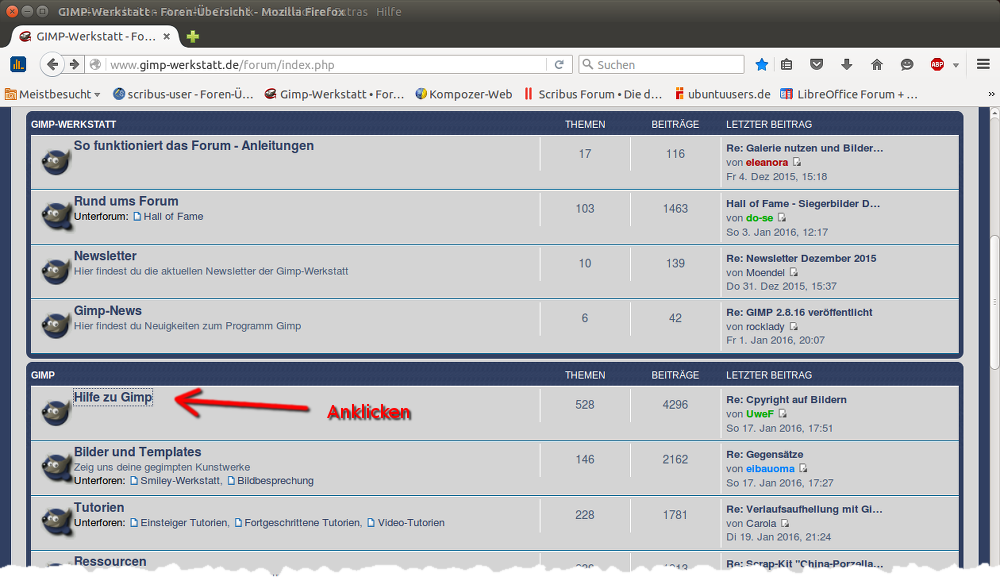This screenshot has width=1000, height=578.
Task: Show more bookmarks chevron
Action: 991,94
